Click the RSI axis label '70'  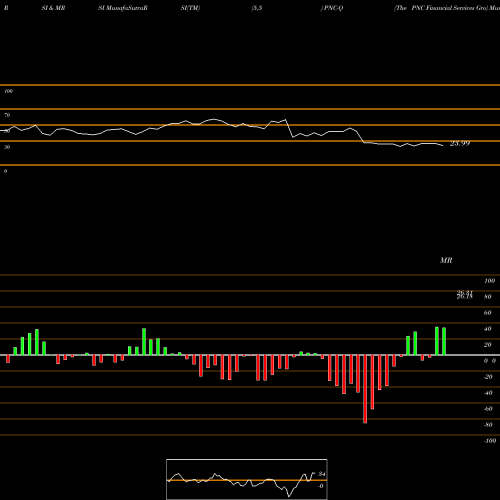(7, 115)
